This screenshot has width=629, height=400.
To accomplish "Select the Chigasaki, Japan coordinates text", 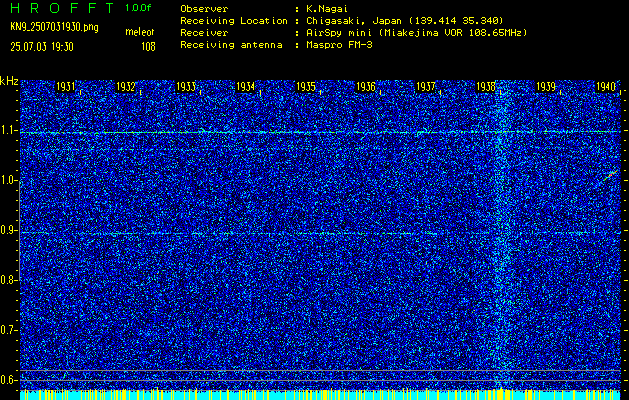I will (404, 21).
